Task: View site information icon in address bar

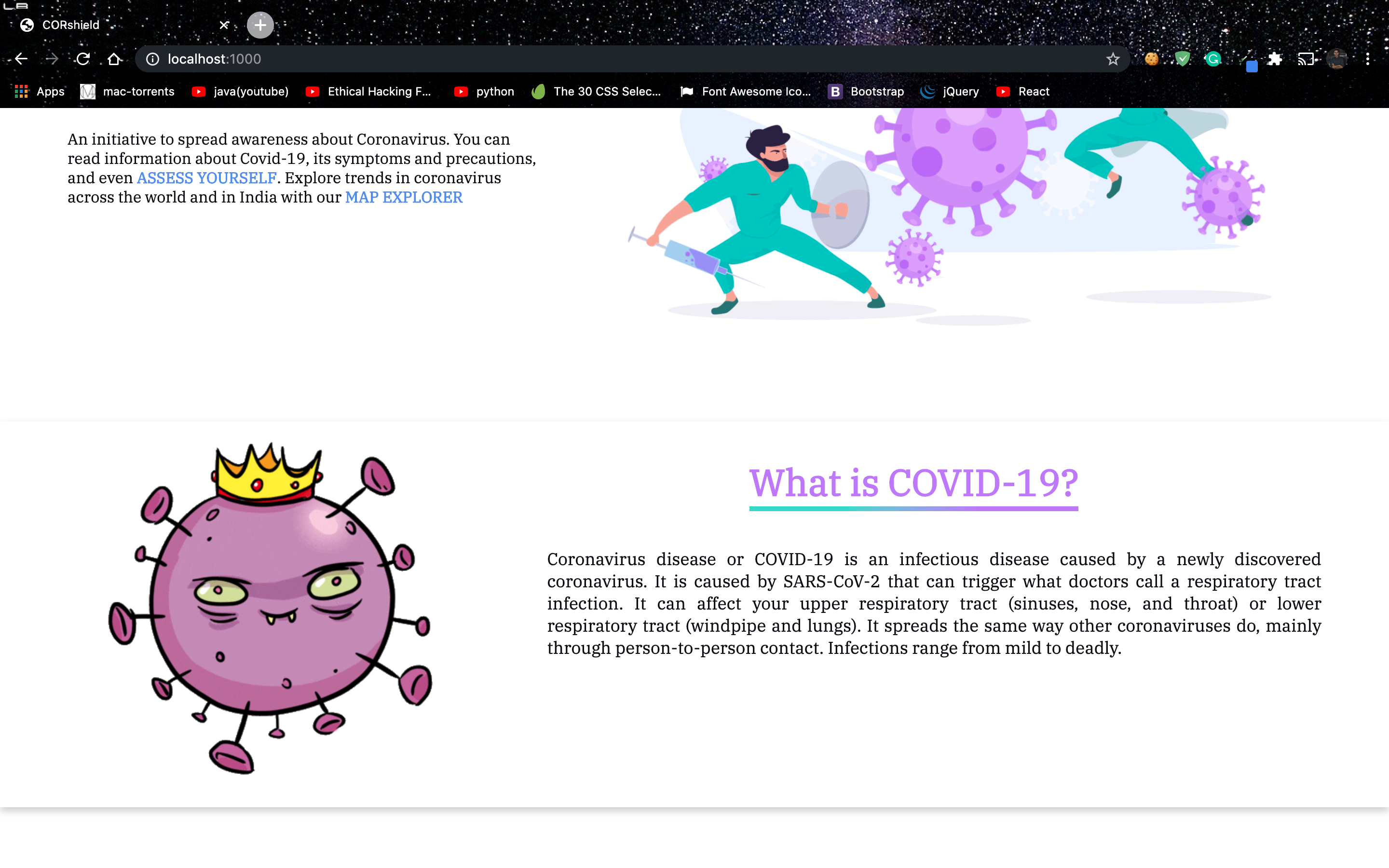Action: [153, 59]
